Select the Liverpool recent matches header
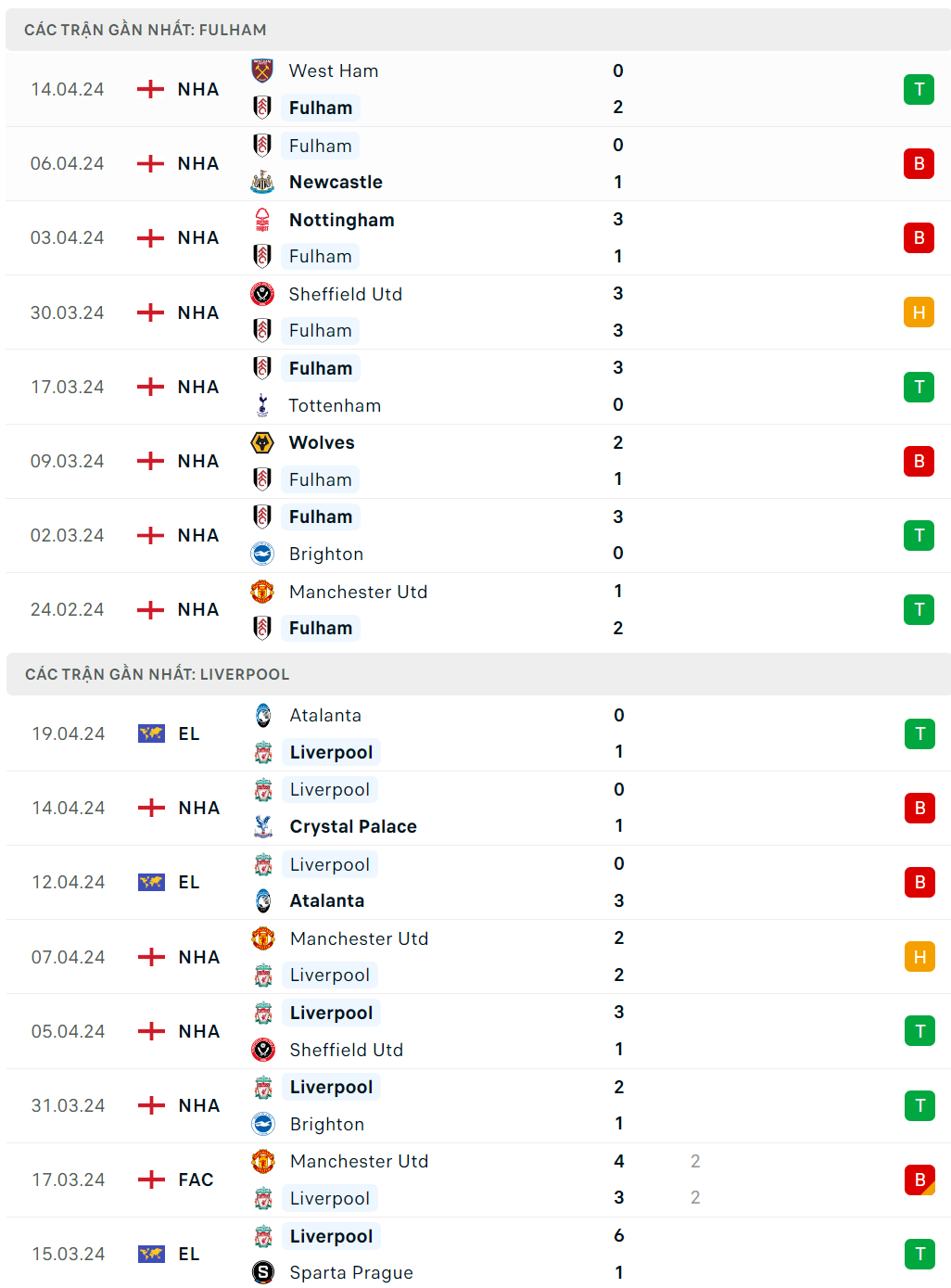 (x=157, y=674)
